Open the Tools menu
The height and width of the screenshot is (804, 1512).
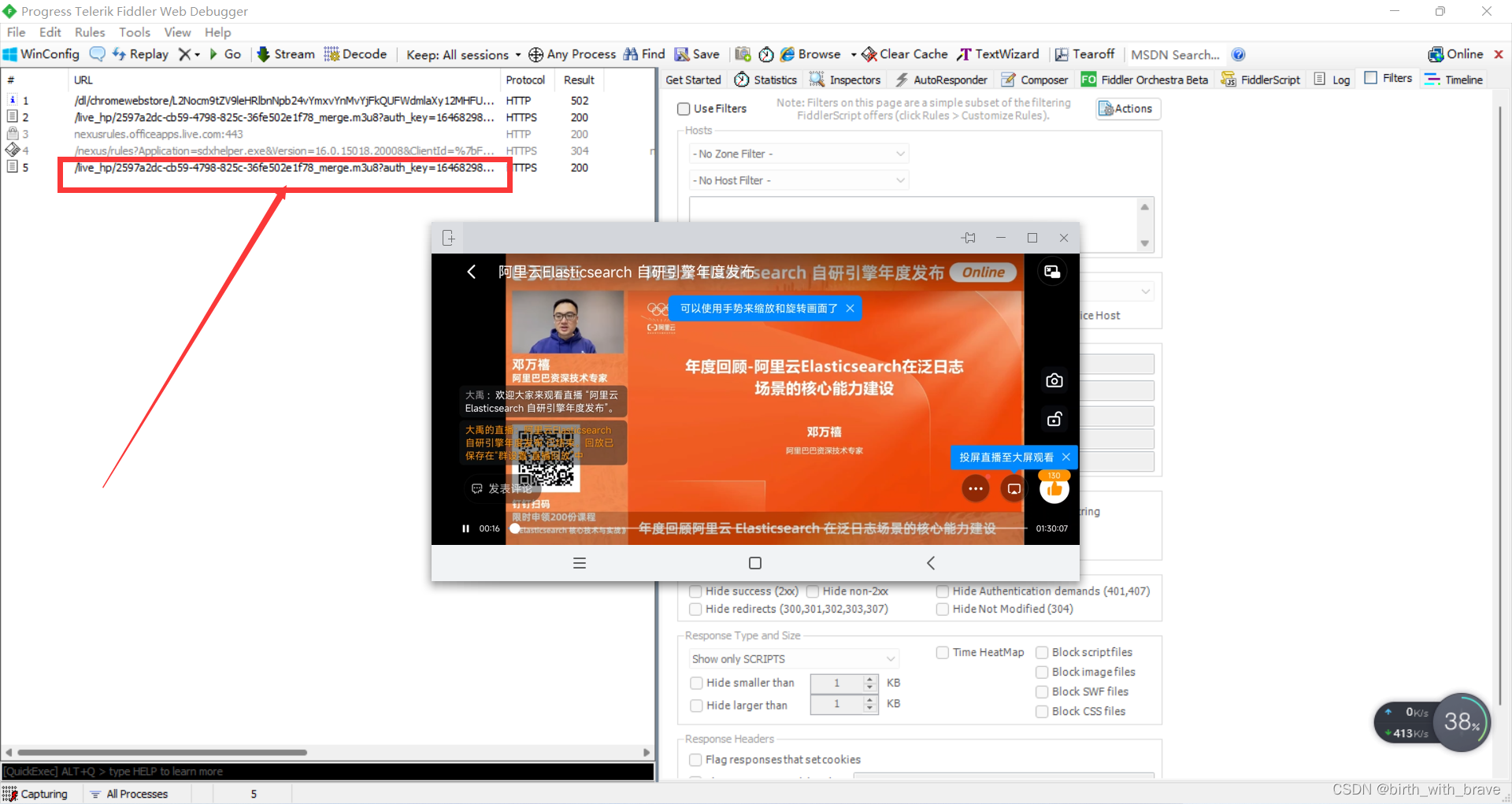point(135,32)
